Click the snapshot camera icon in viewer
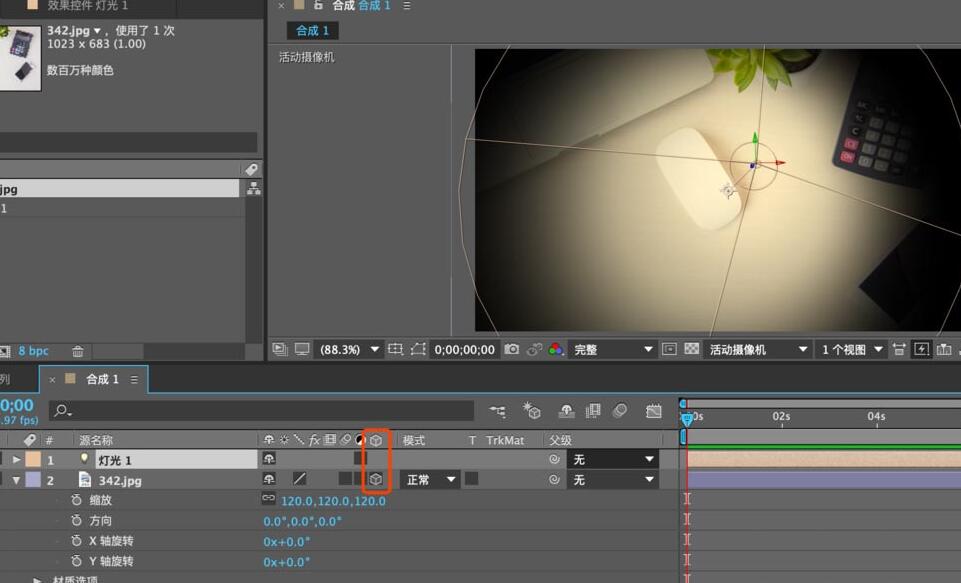Viewport: 961px width, 583px height. [512, 349]
